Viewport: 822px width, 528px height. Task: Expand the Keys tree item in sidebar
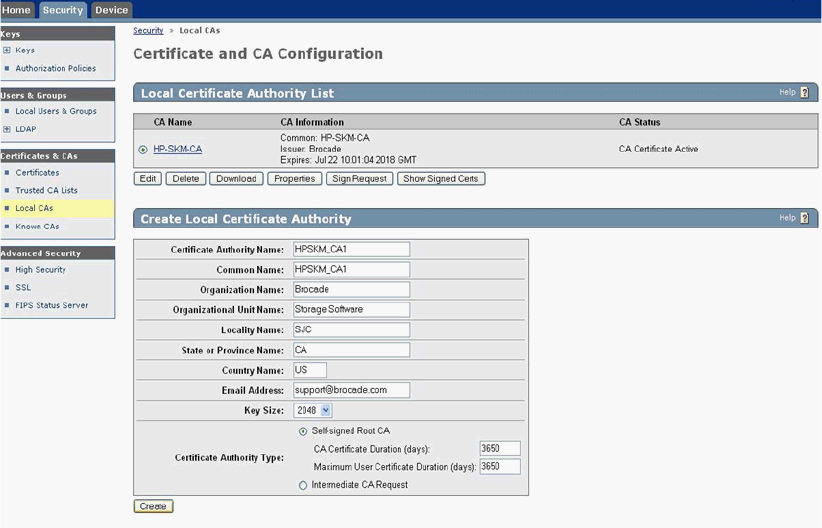6,50
